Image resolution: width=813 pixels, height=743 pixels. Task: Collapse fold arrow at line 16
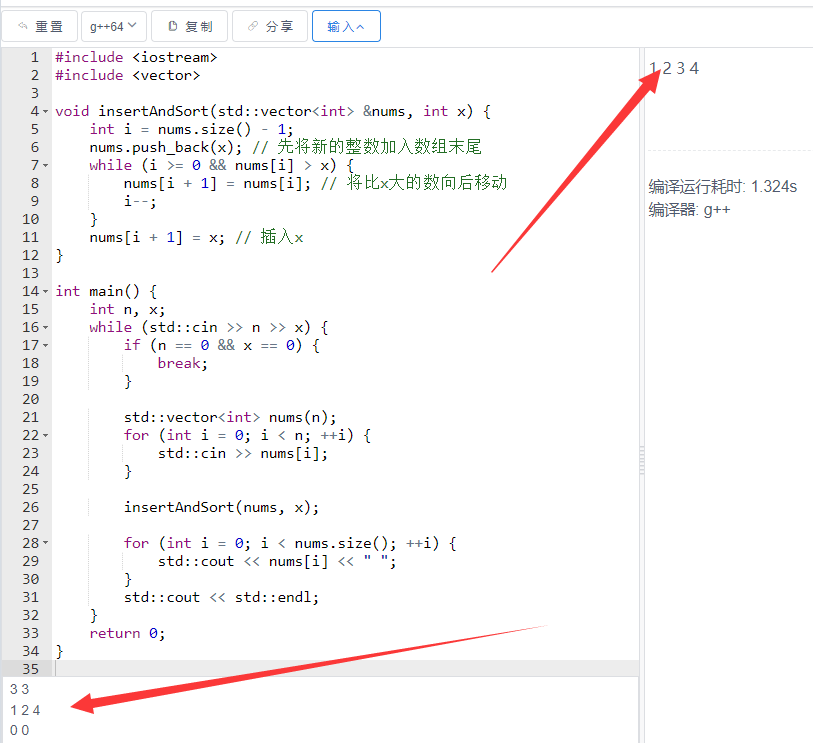point(46,328)
